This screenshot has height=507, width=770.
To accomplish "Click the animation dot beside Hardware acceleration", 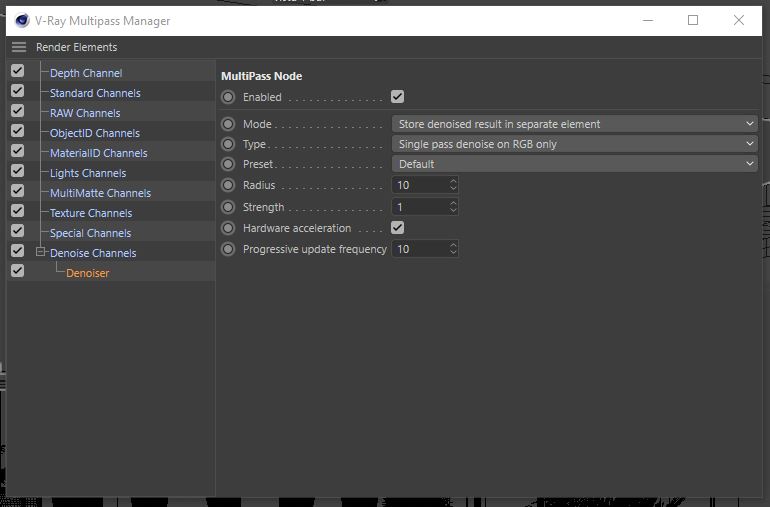I will tap(228, 228).
